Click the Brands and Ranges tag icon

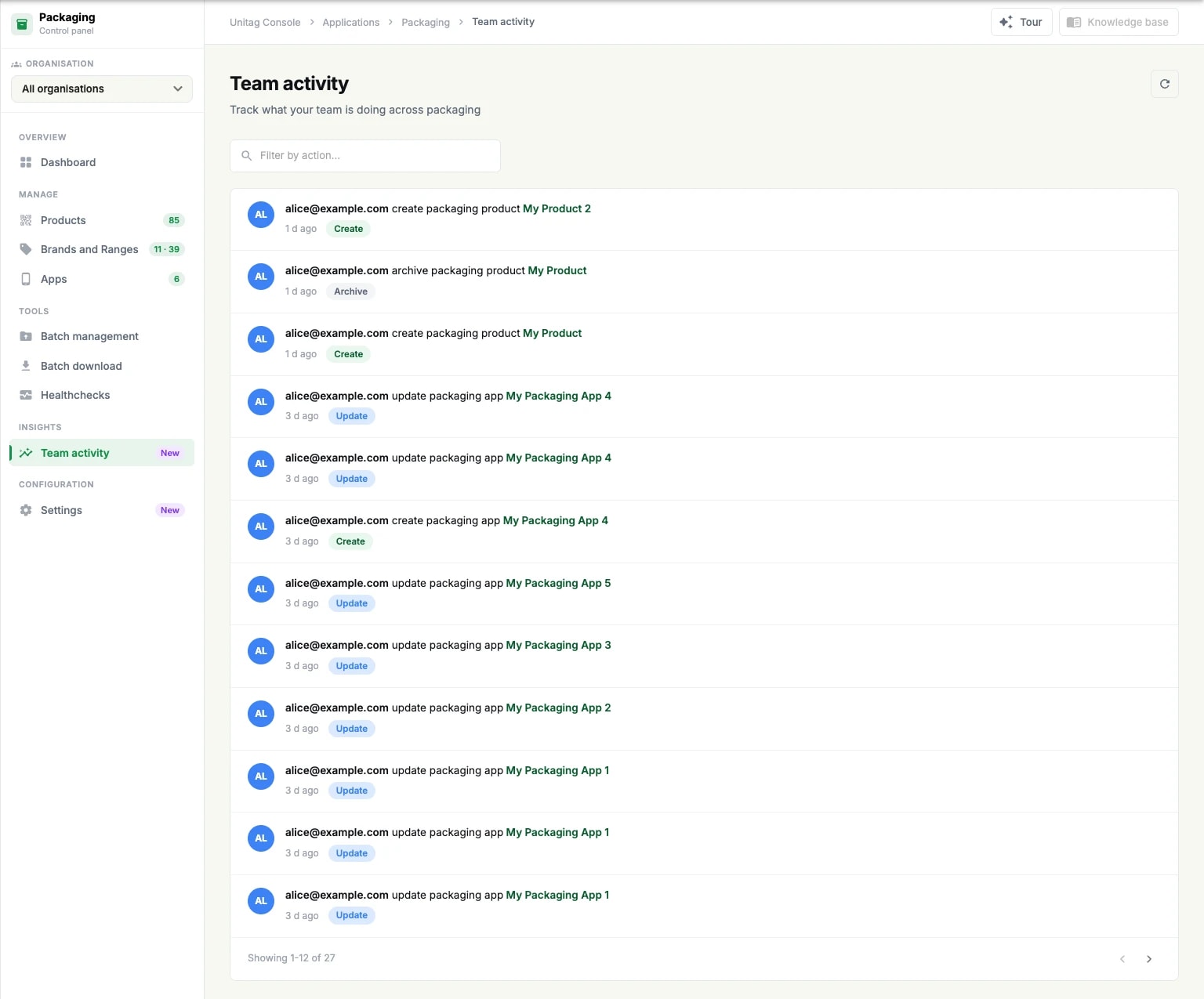[26, 249]
